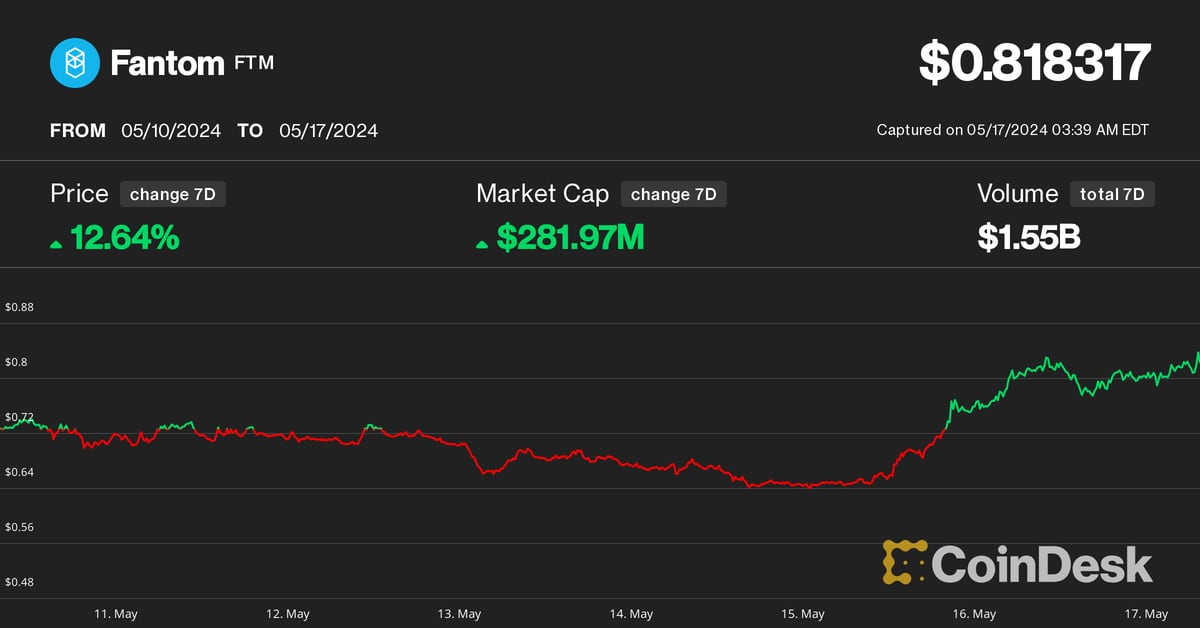Select the '11. May' x-axis label
The height and width of the screenshot is (628, 1200).
tap(117, 613)
